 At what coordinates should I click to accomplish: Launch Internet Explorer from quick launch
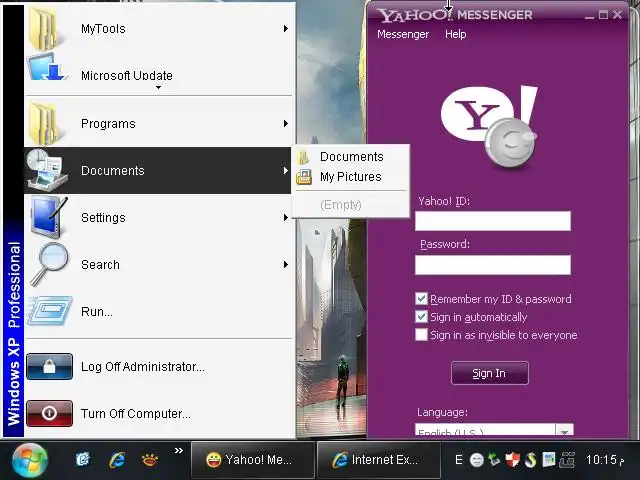(x=117, y=460)
